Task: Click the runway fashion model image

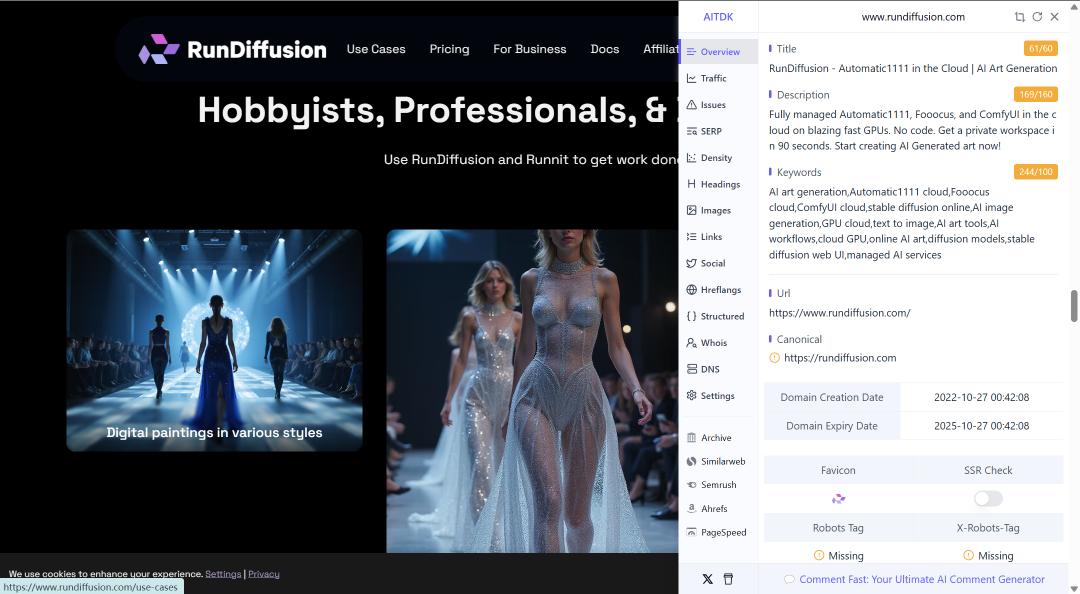Action: pyautogui.click(x=532, y=391)
